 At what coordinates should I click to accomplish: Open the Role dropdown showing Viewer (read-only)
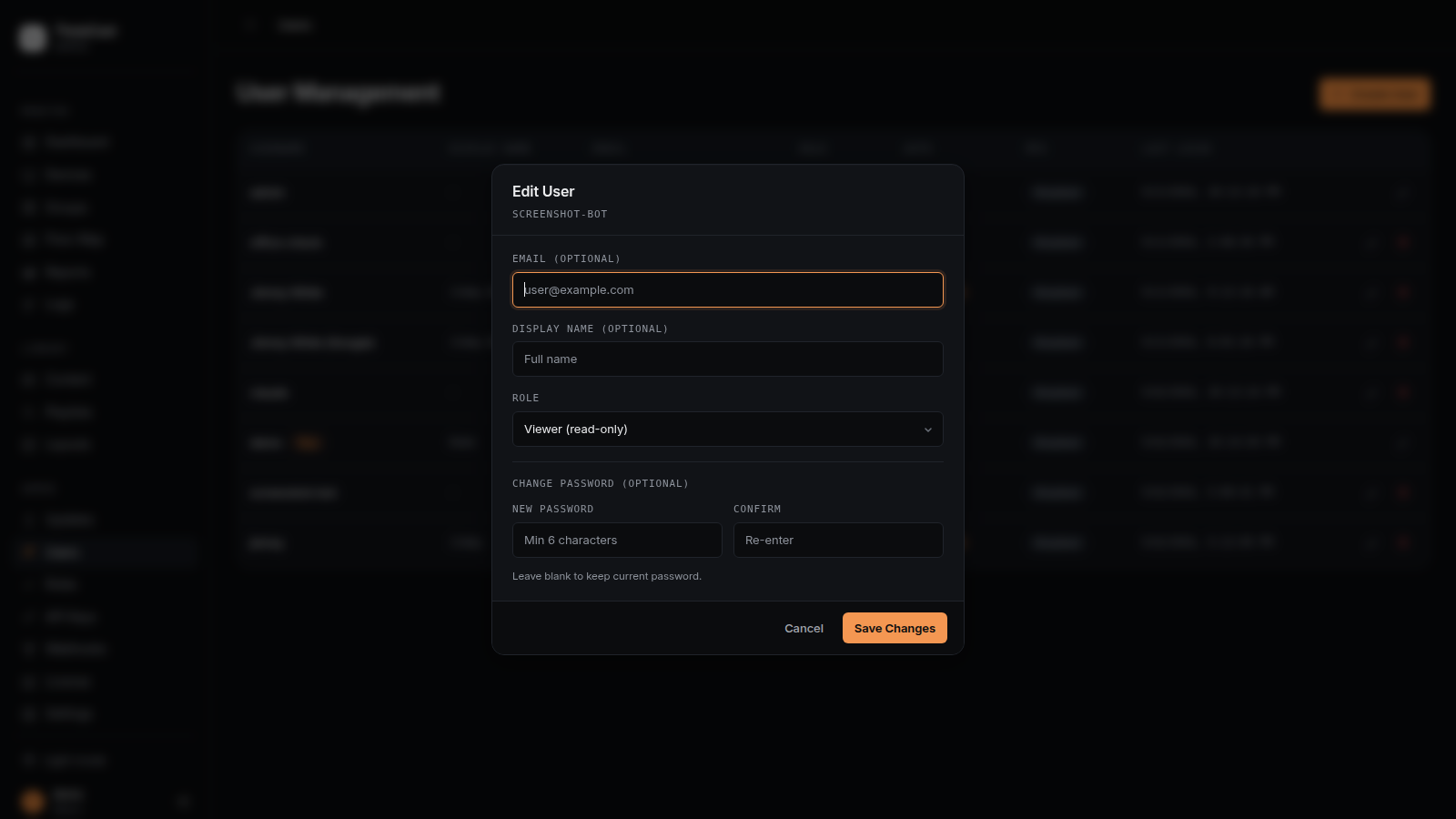[x=728, y=430]
